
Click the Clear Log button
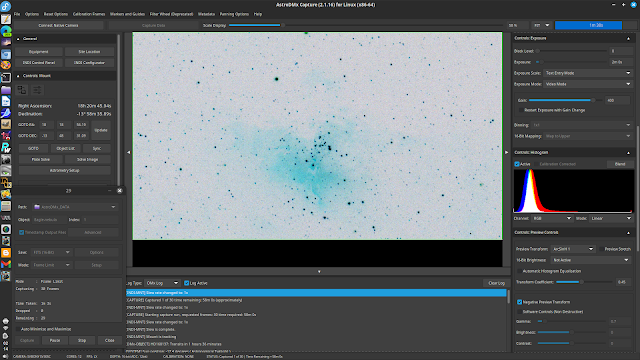click(x=496, y=283)
